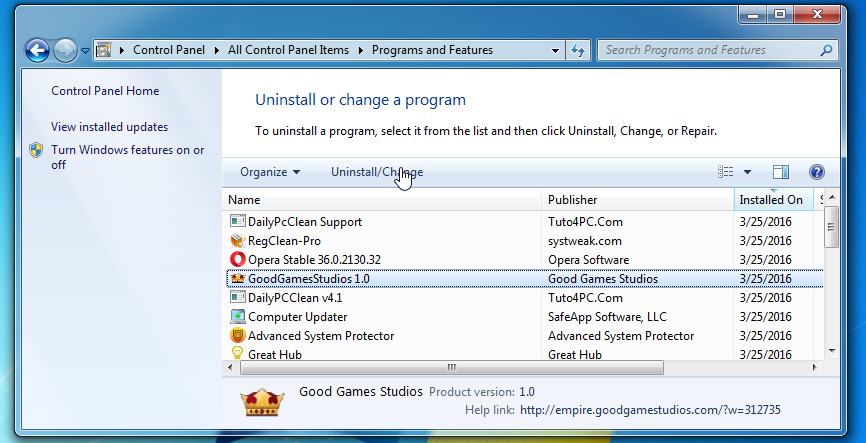Sort by the Name column header
866x443 pixels.
pos(382,200)
